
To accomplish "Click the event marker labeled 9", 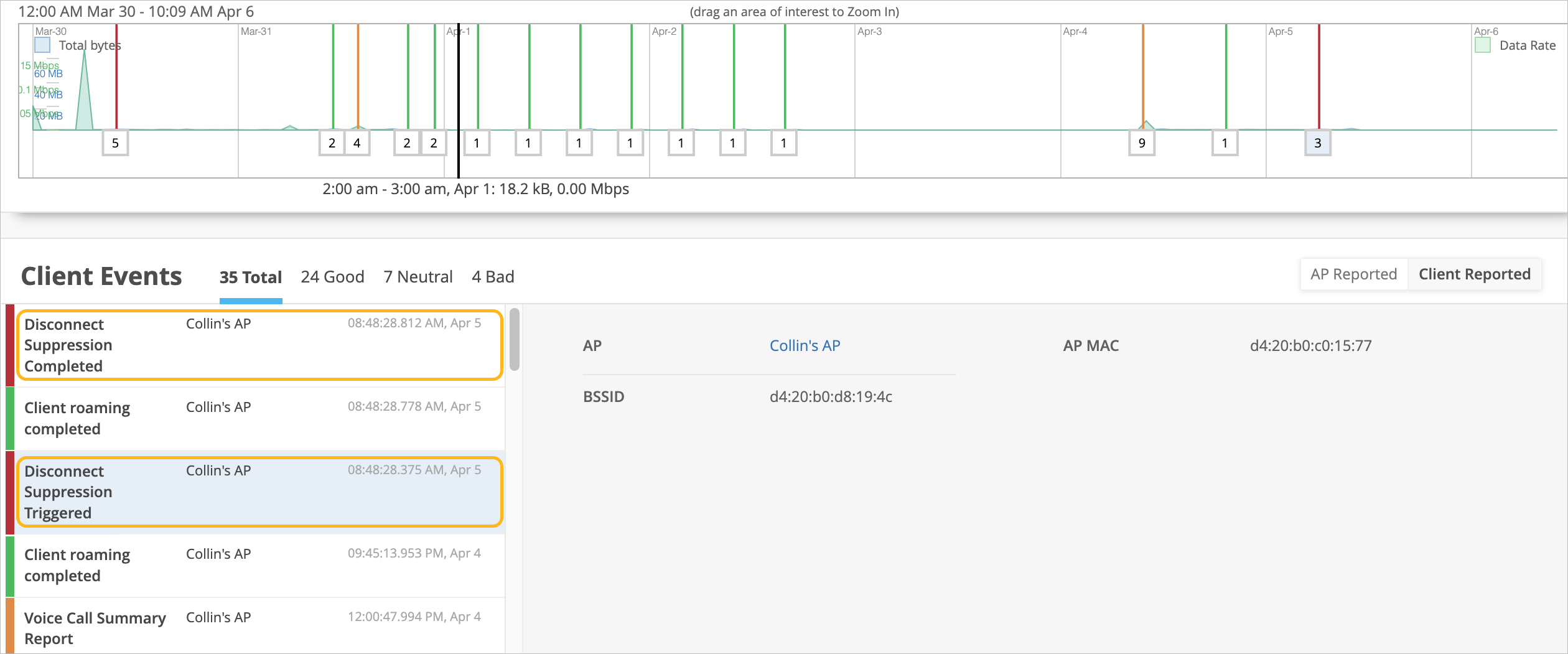I will (x=1142, y=143).
